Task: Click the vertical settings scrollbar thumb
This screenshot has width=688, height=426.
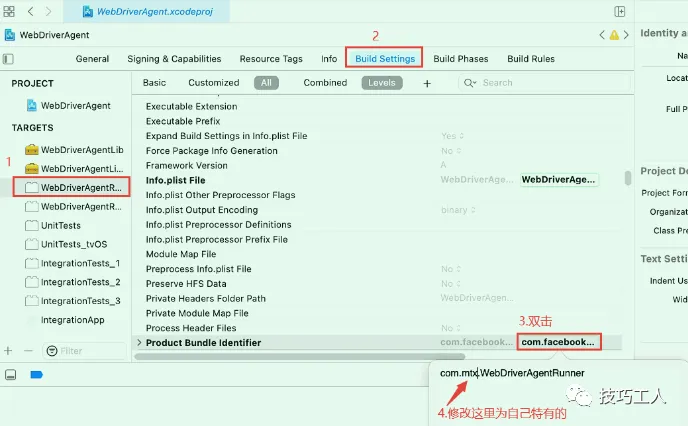Action: coord(628,178)
